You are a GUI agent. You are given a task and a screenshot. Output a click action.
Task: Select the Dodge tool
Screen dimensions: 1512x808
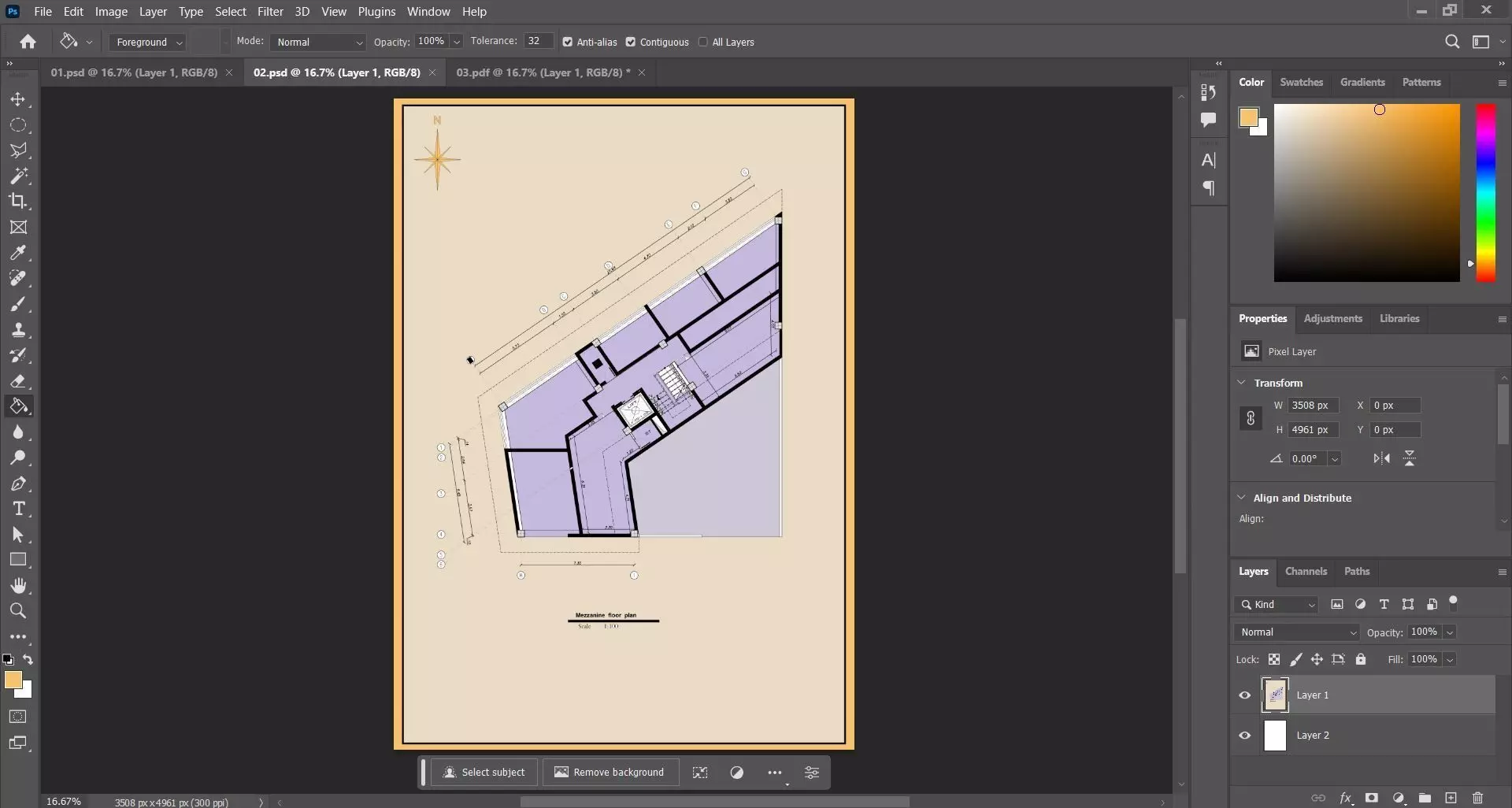pos(18,458)
